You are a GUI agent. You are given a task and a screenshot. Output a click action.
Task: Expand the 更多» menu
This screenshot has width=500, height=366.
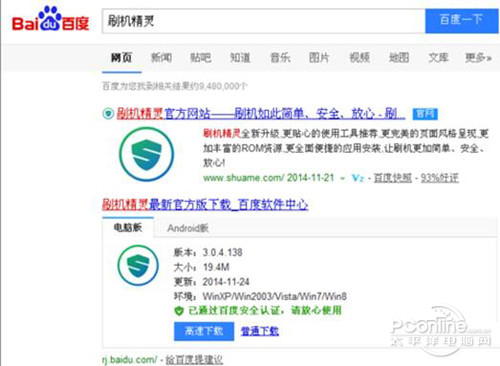478,58
